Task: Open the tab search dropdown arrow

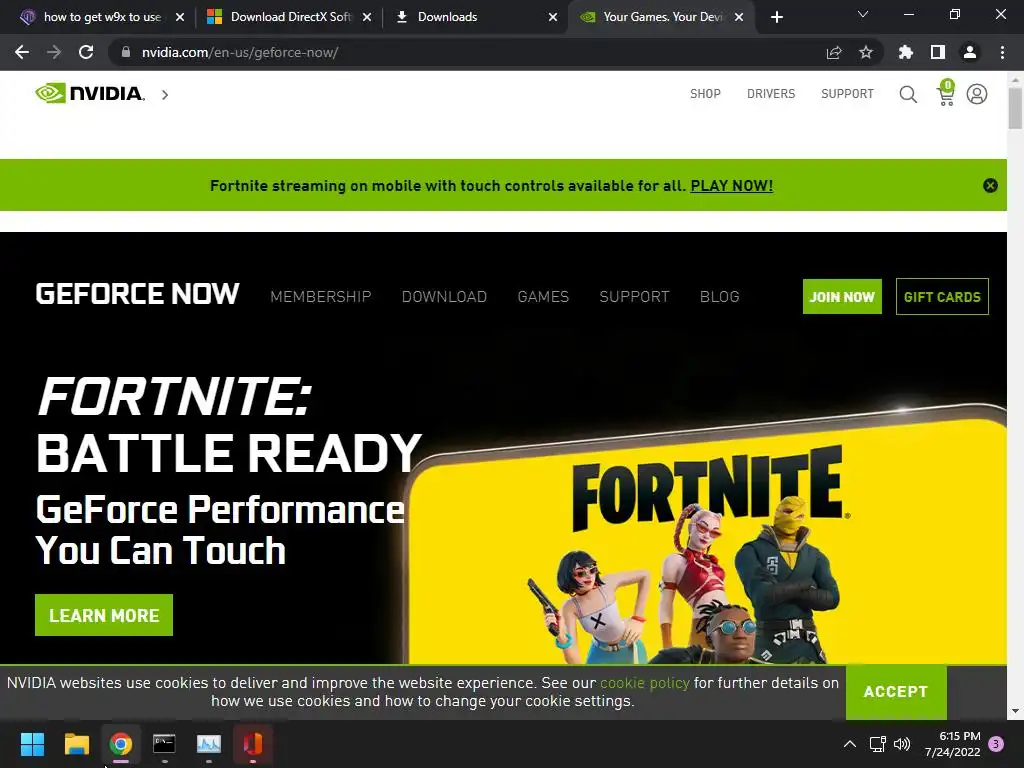Action: tap(863, 14)
